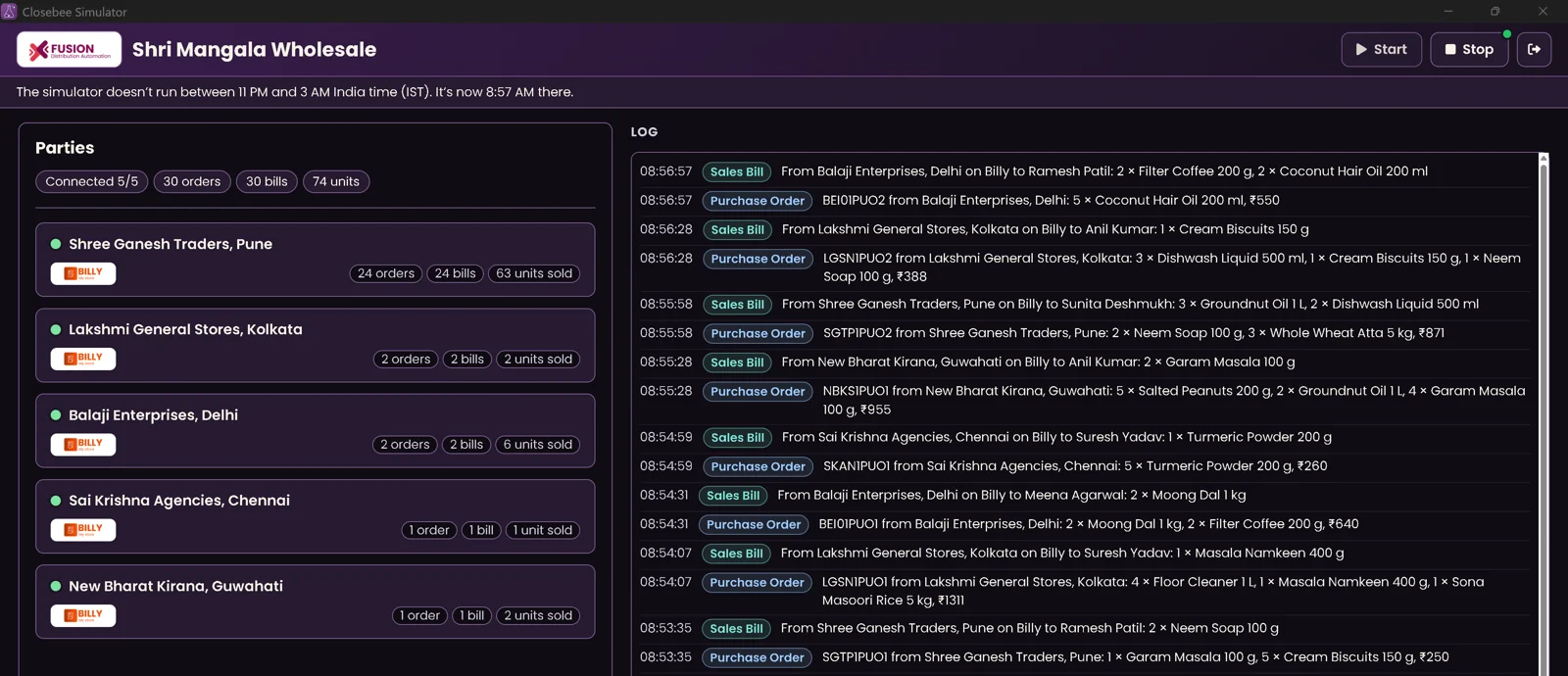1568x676 pixels.
Task: Click Purchase Order tag for BEI01PUO2 entry
Action: point(758,201)
